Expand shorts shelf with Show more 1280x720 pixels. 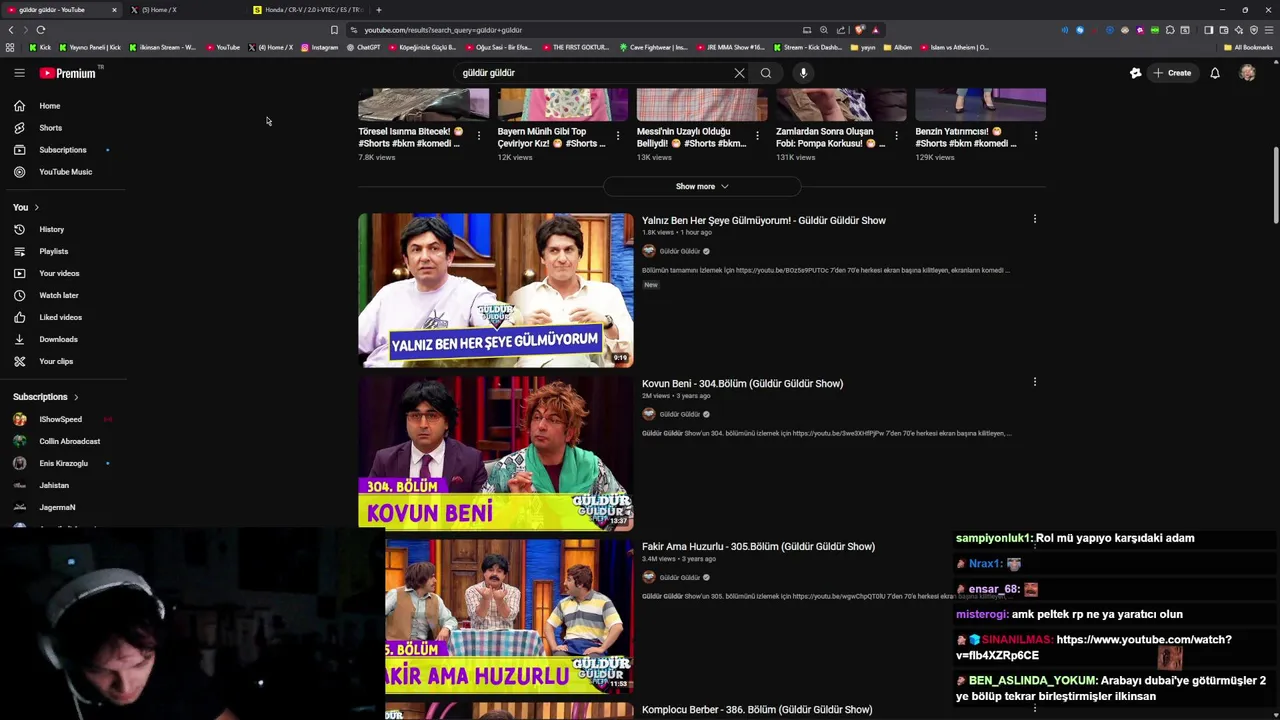coord(702,187)
